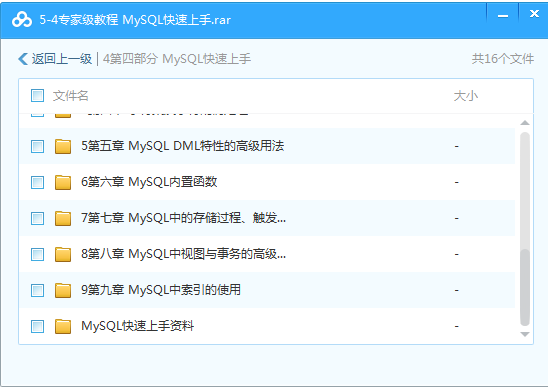Click folder icon of 8第八章 视图与事务 row
This screenshot has width=548, height=389.
click(x=63, y=254)
